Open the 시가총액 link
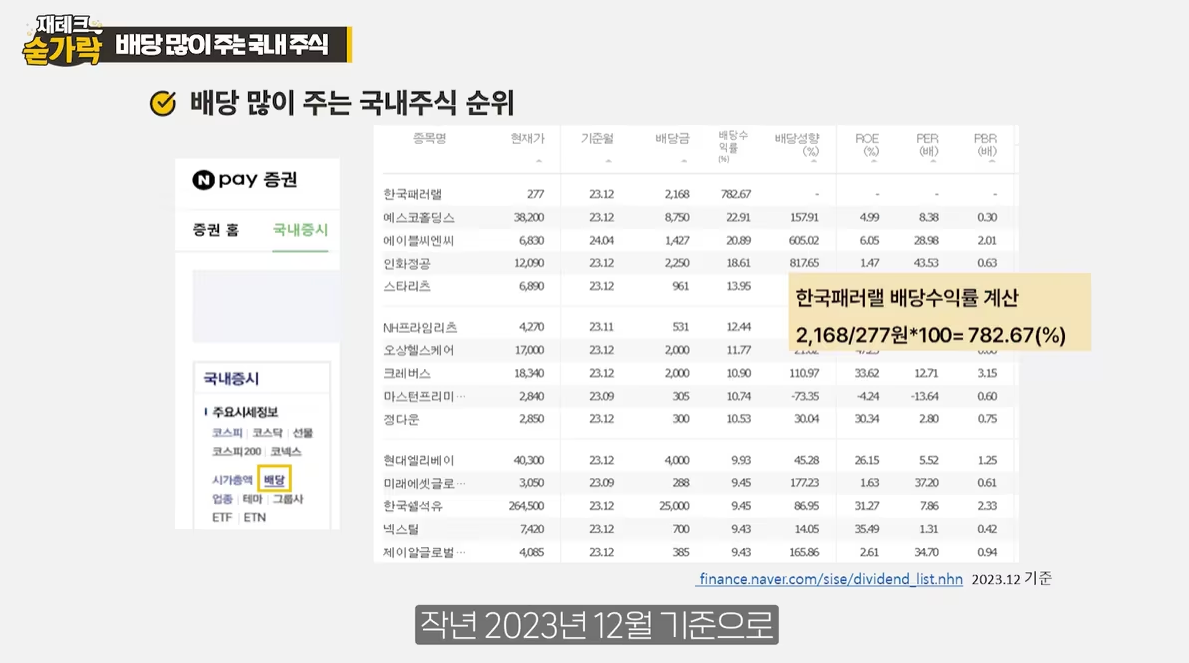Image resolution: width=1189 pixels, height=663 pixels. 232,480
